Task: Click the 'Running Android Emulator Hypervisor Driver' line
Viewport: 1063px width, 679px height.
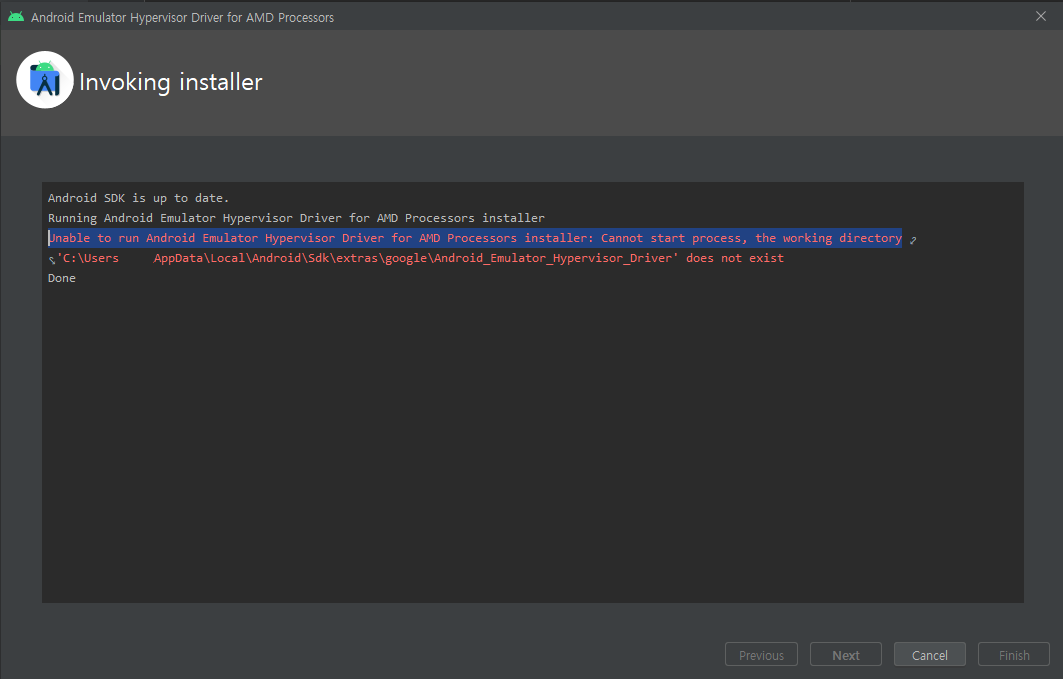Action: tap(296, 218)
